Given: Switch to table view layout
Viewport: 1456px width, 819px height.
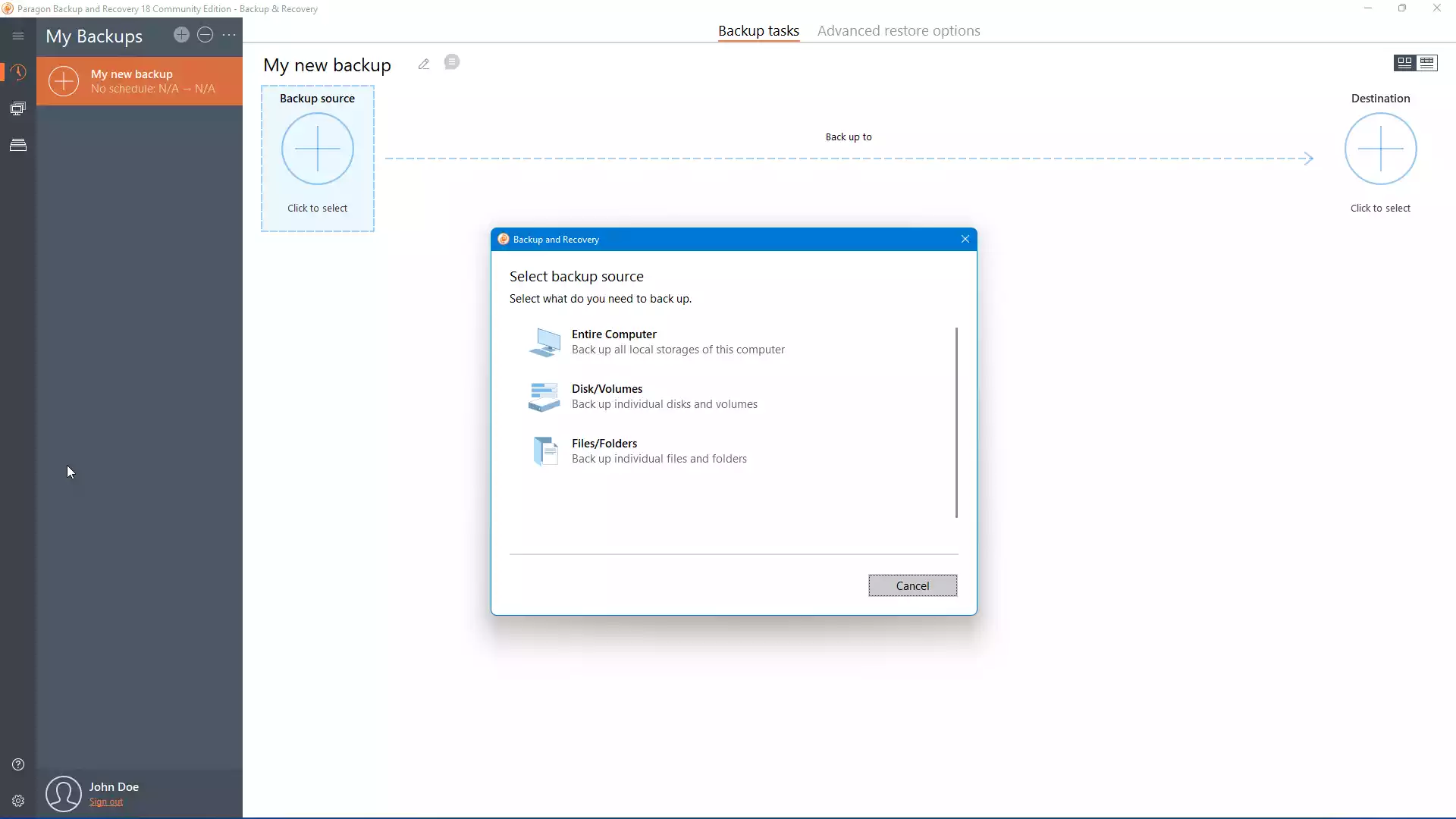Looking at the screenshot, I should 1428,63.
